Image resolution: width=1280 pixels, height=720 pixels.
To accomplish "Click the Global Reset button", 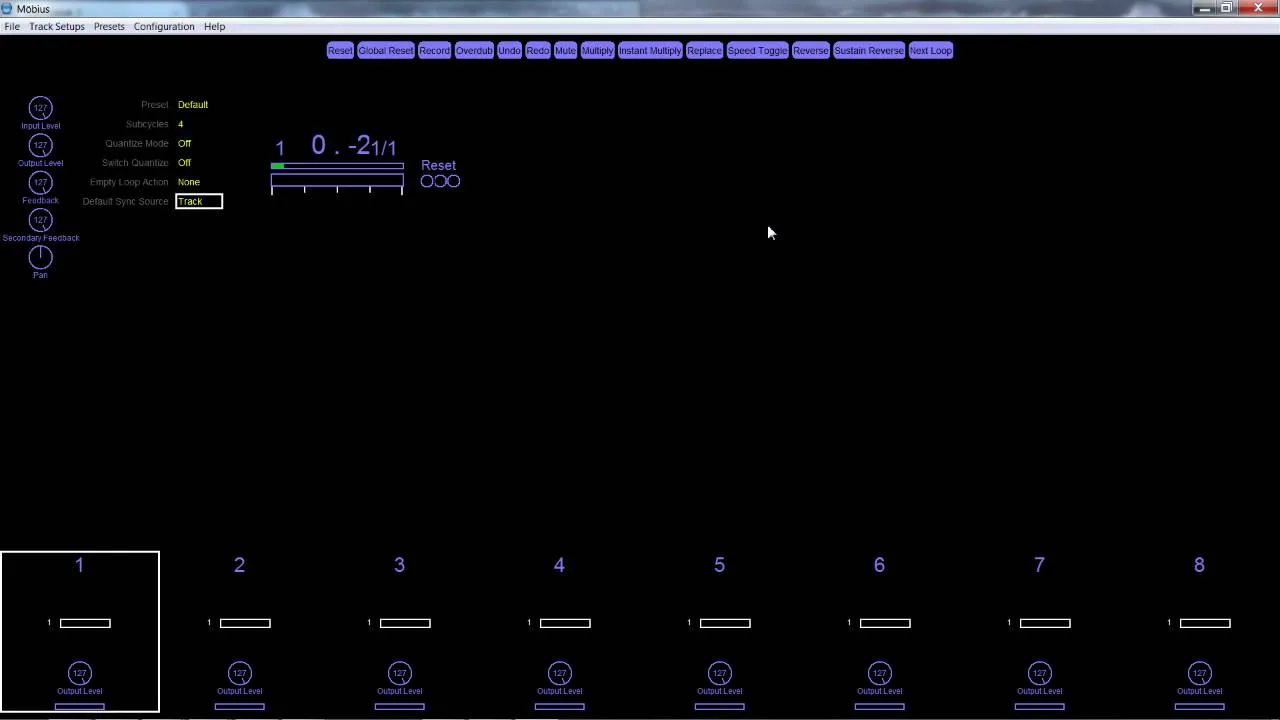I will [385, 50].
